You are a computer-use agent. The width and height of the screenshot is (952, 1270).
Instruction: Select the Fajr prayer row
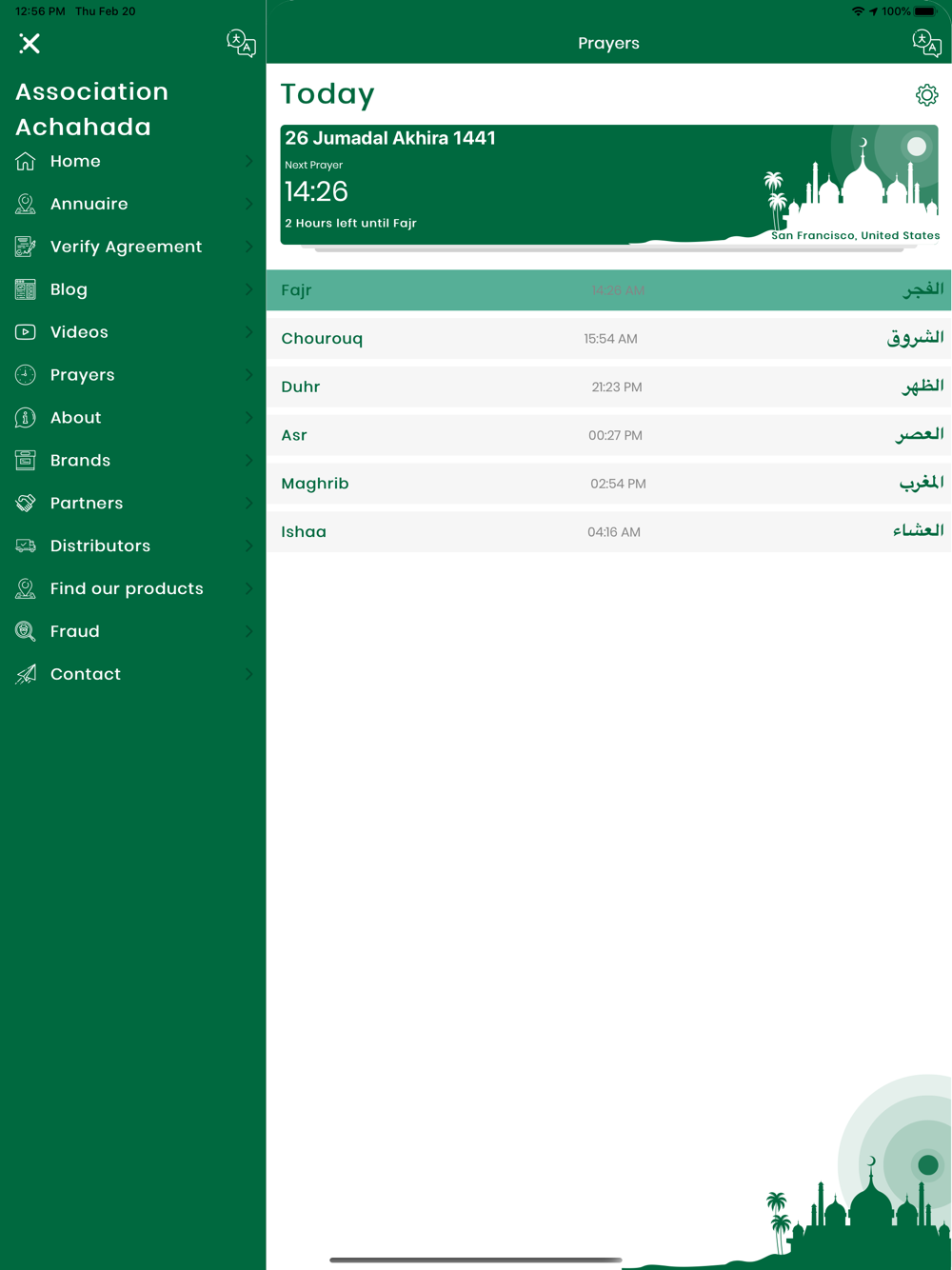pyautogui.click(x=609, y=290)
